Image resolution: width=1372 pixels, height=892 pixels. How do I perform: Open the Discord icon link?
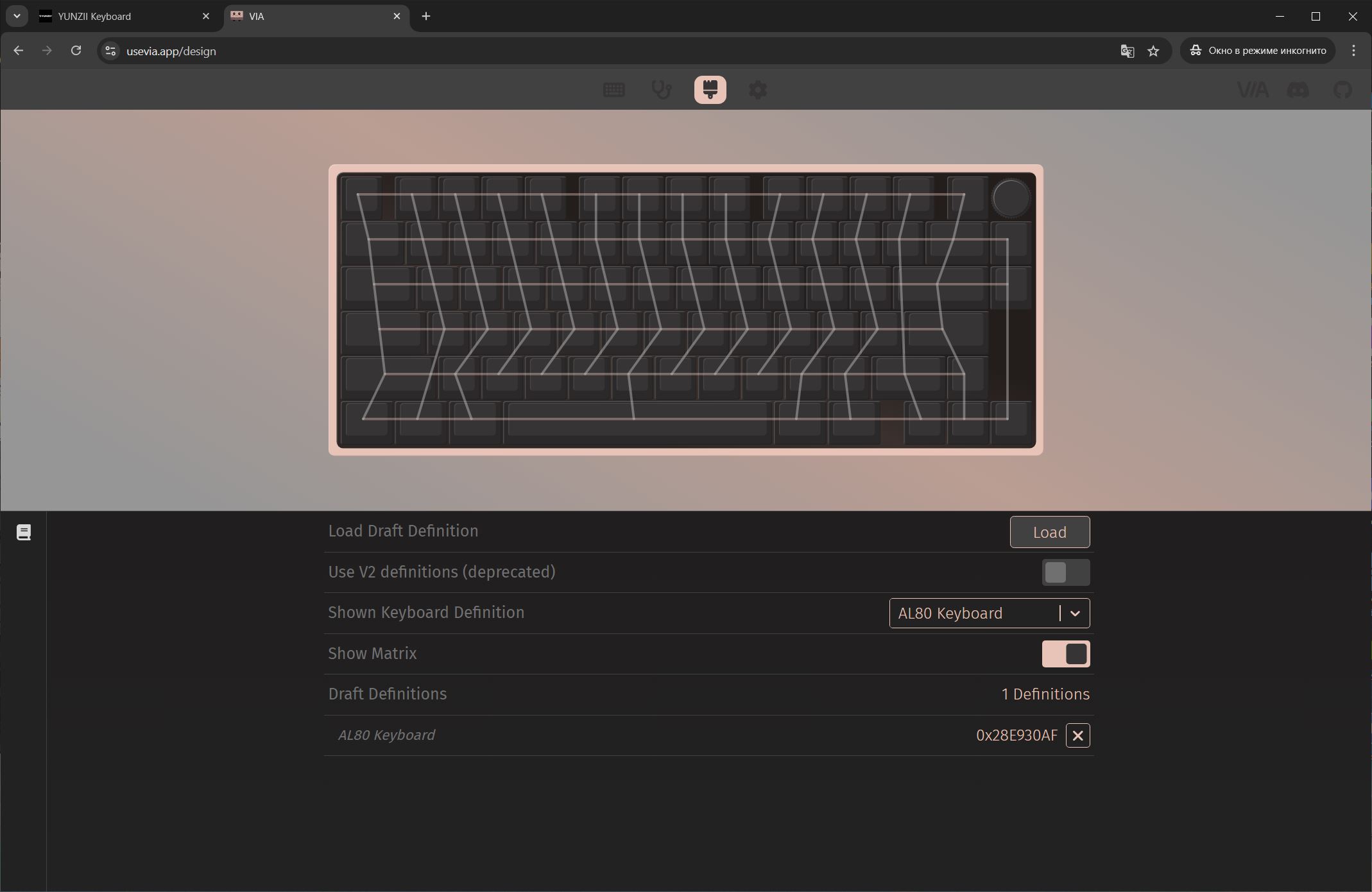pos(1298,90)
